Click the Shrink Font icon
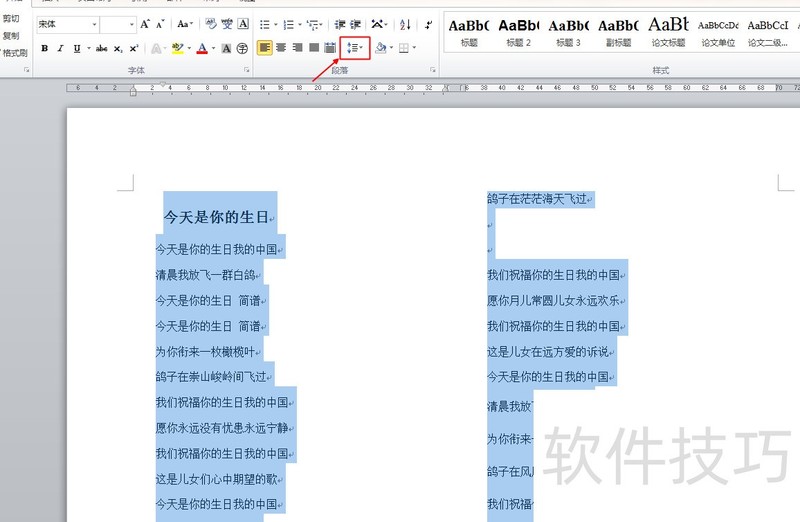Image resolution: width=800 pixels, height=522 pixels. tap(160, 24)
